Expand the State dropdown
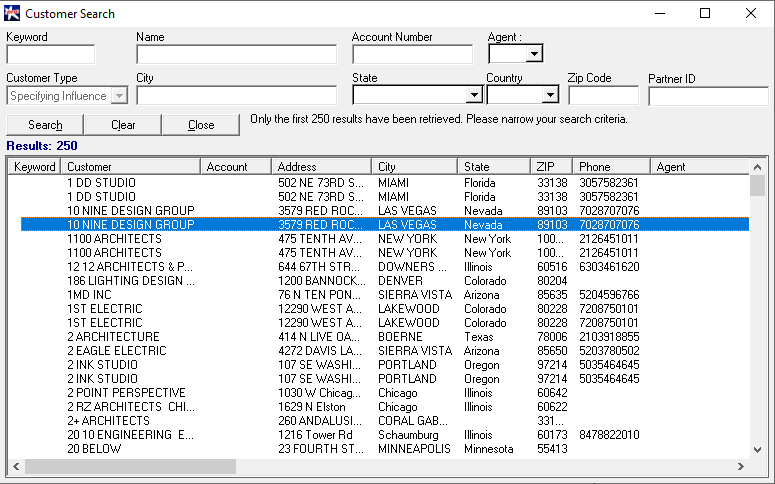Screen dimensions: 775x484 (474, 95)
